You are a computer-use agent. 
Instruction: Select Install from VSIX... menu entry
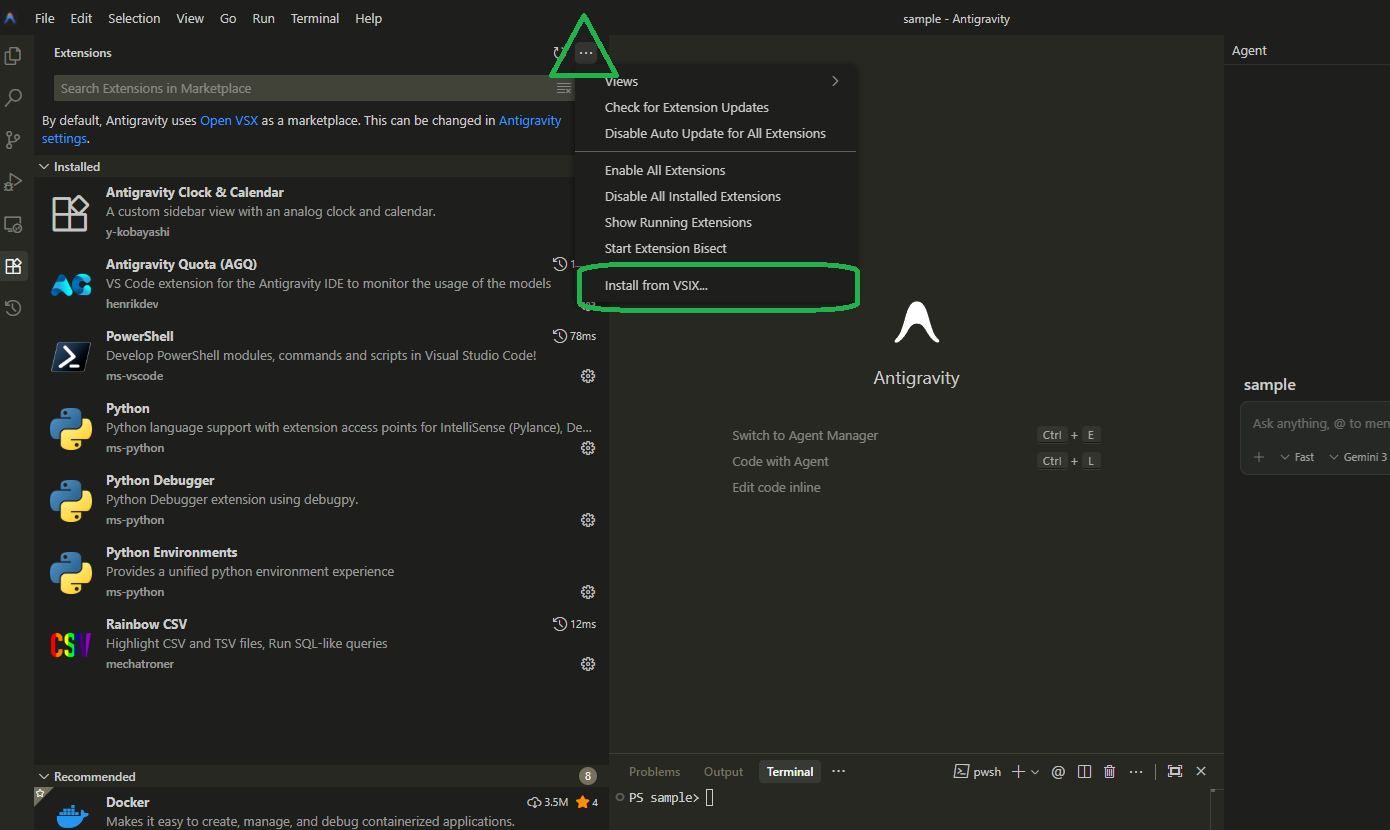(x=656, y=286)
